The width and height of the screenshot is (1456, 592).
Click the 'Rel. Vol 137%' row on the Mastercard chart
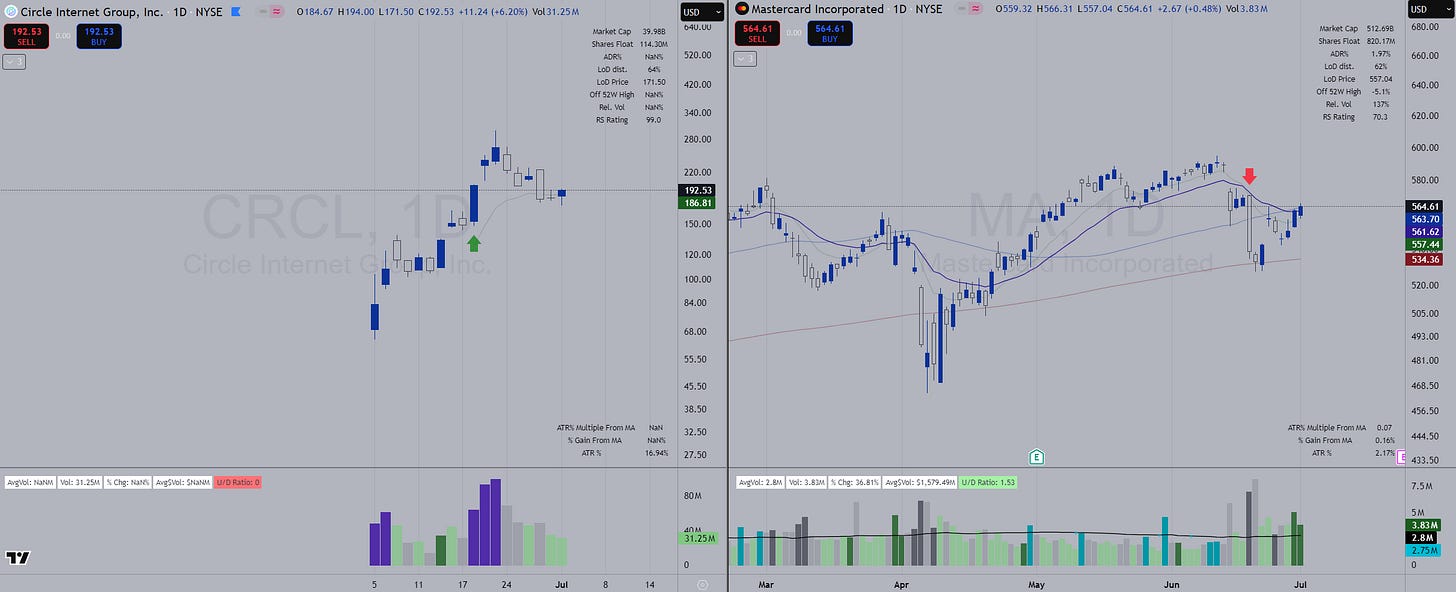1357,104
